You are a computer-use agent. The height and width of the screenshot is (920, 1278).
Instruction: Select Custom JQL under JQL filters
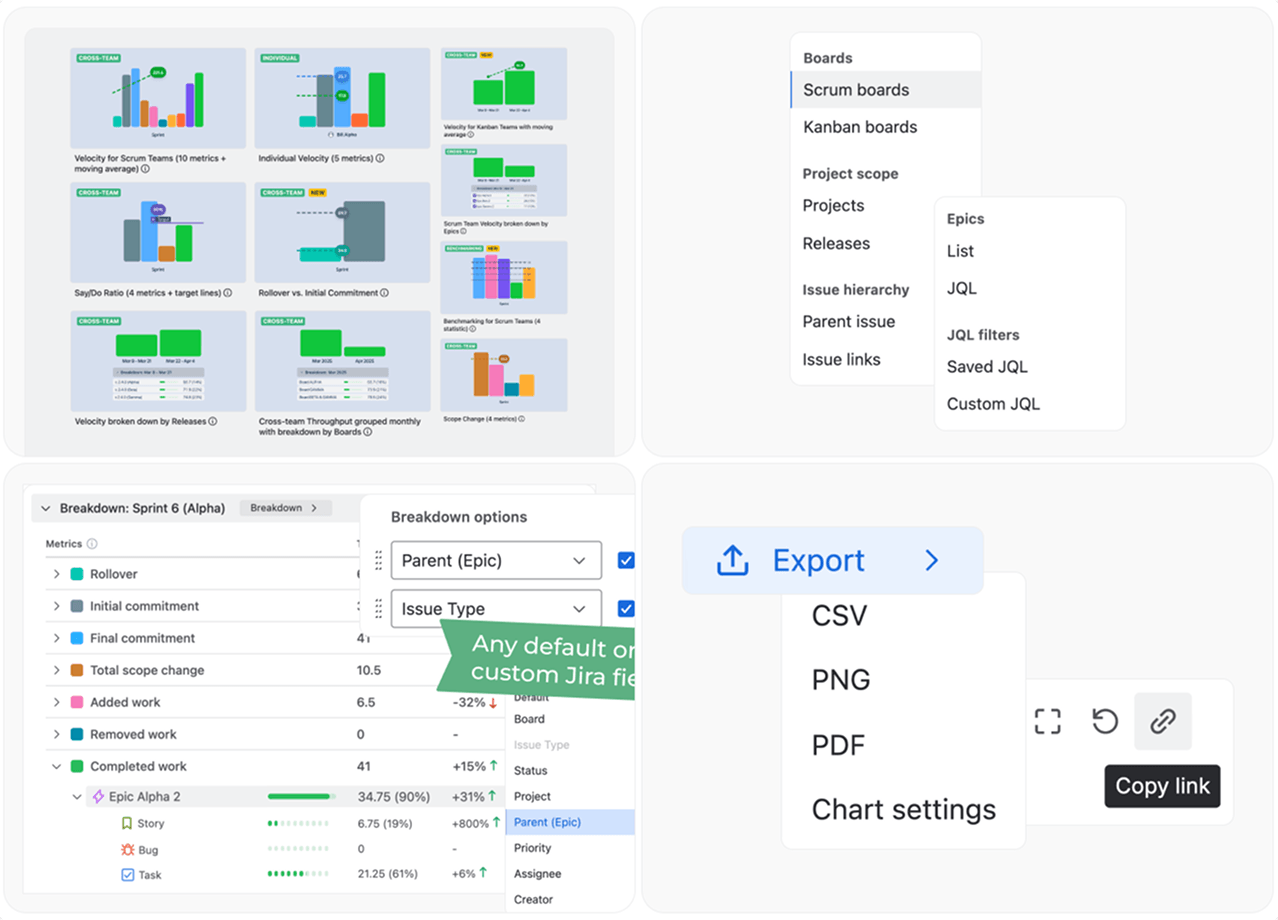click(993, 404)
